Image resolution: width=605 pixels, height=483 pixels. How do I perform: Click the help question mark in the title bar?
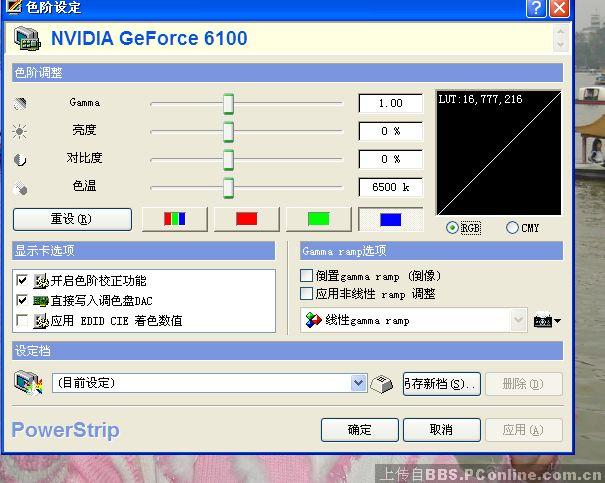pos(536,8)
